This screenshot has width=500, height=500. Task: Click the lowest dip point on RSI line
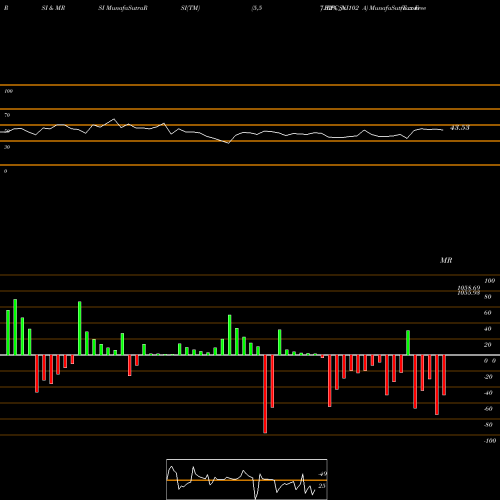pos(228,143)
